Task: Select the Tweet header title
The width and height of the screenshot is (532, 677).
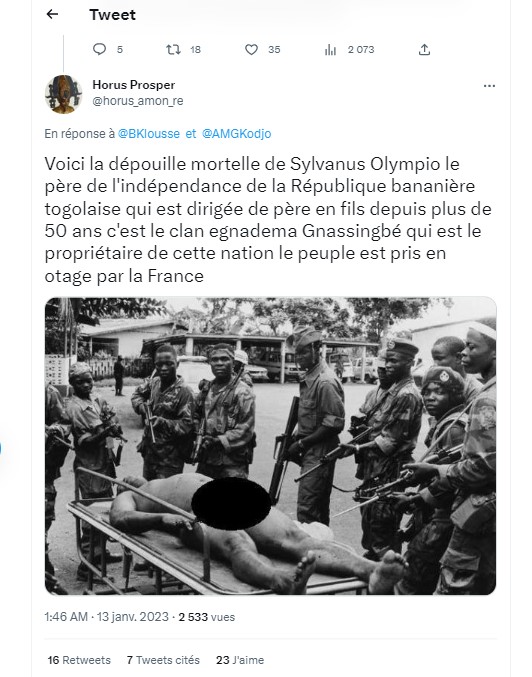Action: (112, 15)
